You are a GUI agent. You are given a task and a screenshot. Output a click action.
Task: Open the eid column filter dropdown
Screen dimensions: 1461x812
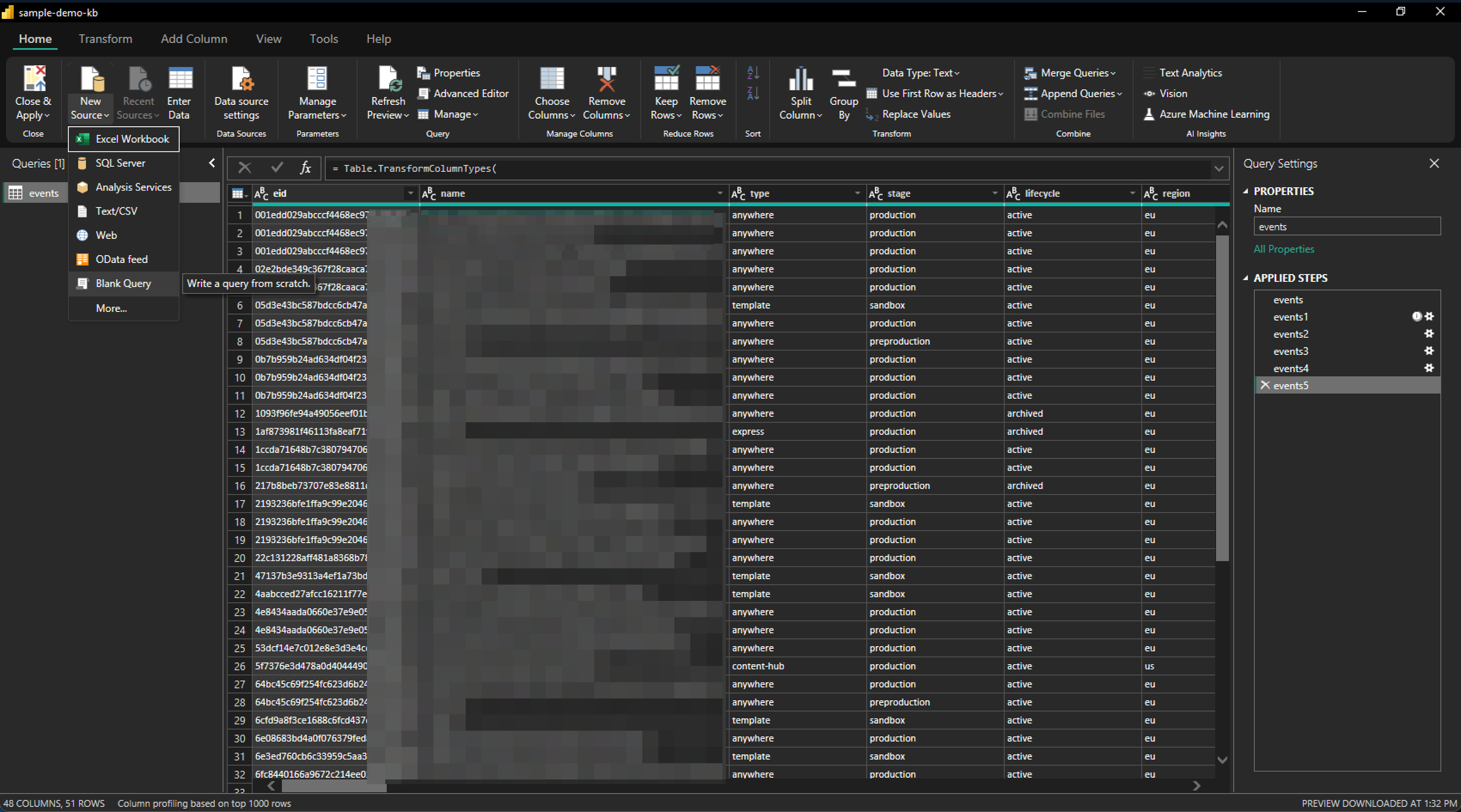point(410,193)
